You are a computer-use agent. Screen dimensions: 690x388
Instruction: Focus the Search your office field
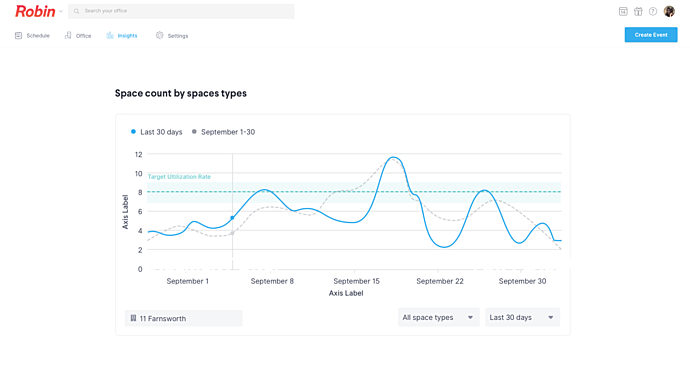pos(181,11)
